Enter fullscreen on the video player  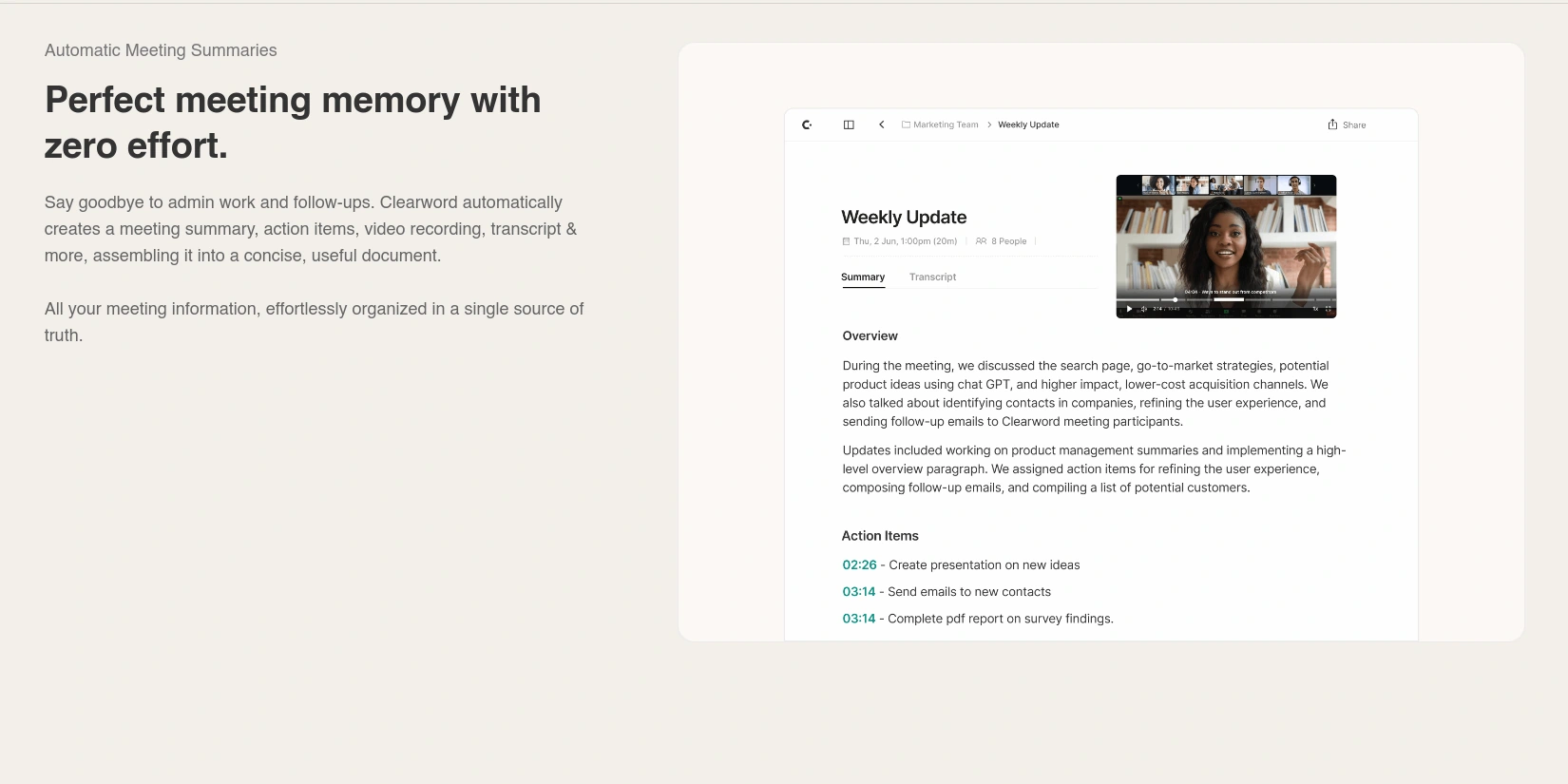pyautogui.click(x=1328, y=309)
